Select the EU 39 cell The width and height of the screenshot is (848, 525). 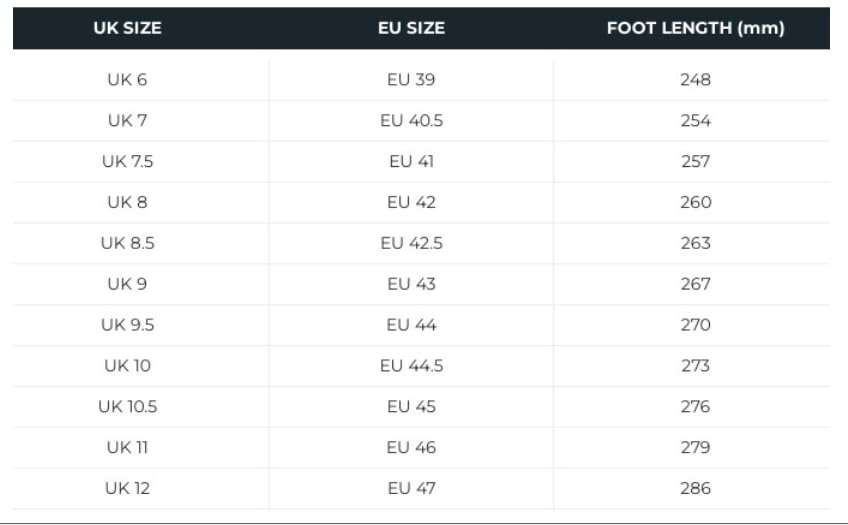click(411, 80)
